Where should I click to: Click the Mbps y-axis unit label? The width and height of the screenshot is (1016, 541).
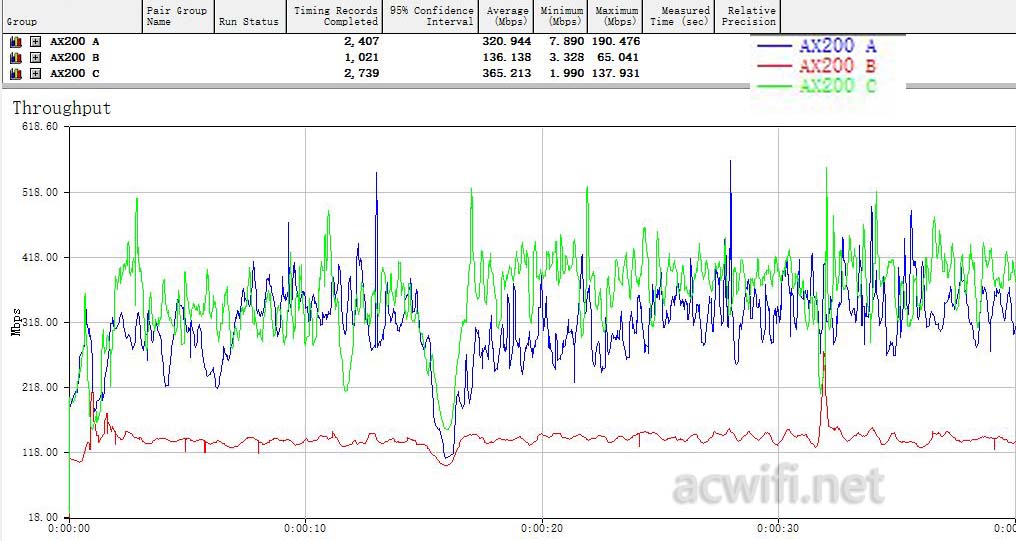[x=16, y=322]
